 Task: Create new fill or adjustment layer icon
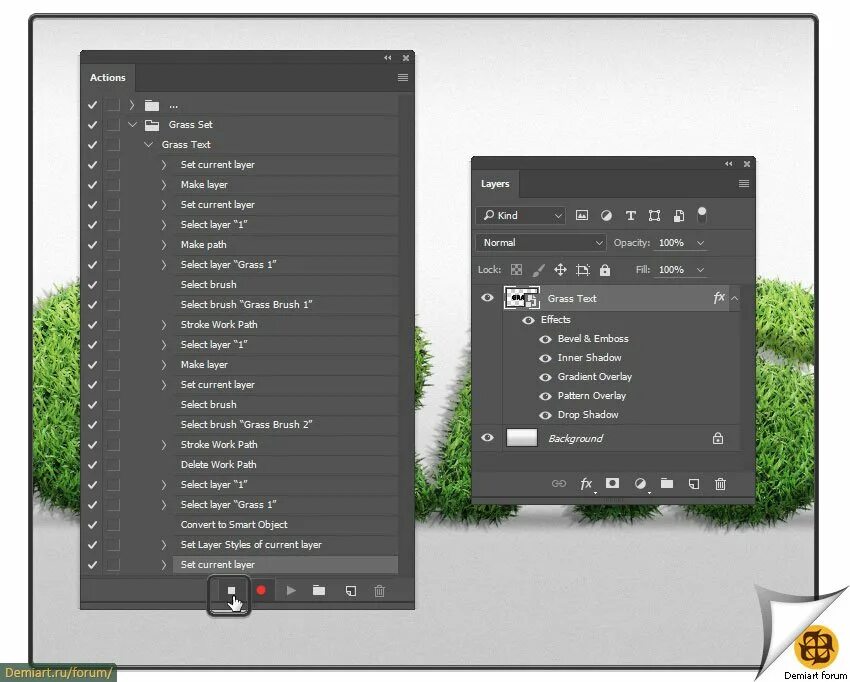pyautogui.click(x=640, y=484)
